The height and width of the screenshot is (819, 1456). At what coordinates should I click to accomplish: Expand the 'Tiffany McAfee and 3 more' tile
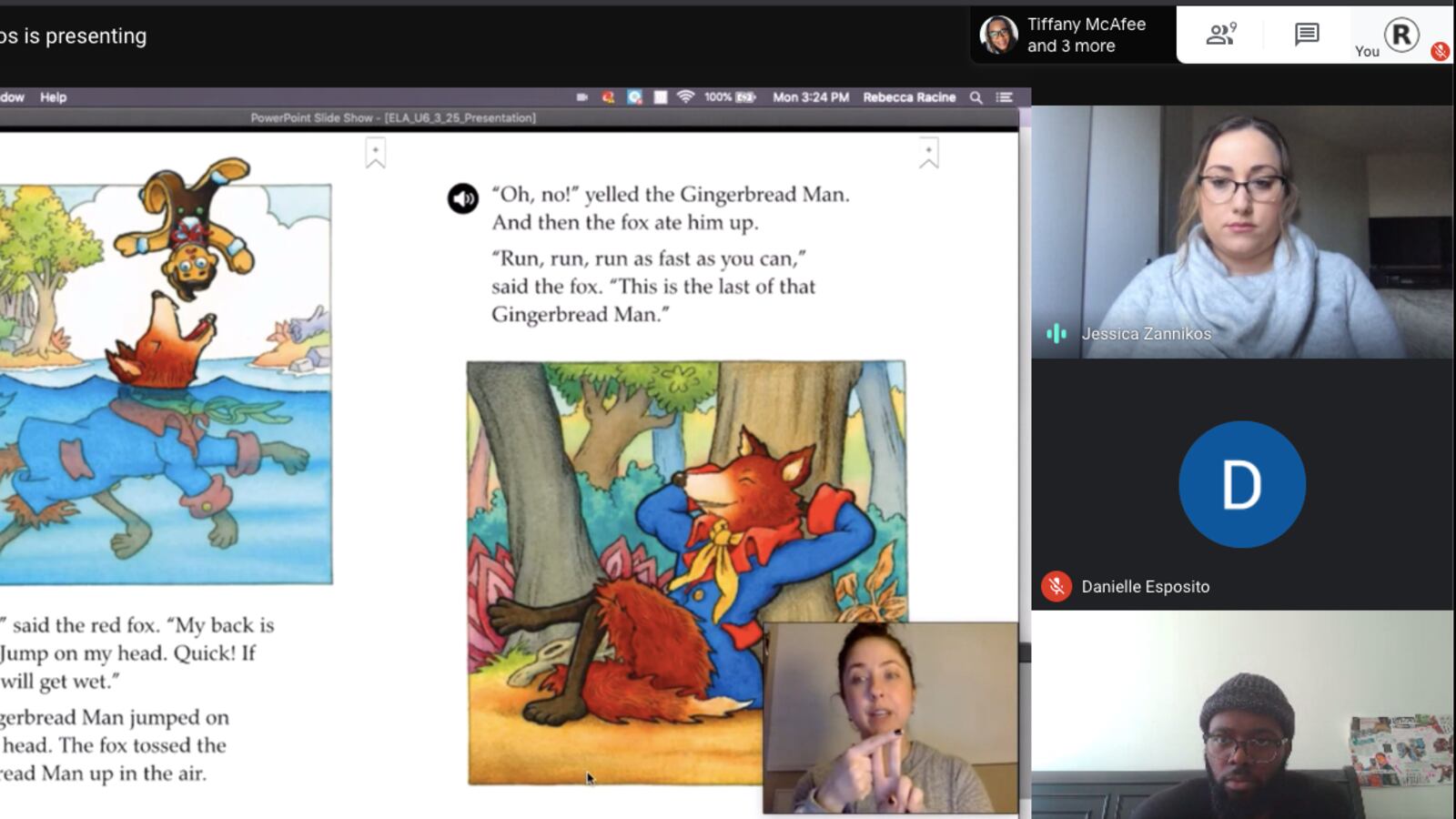(x=1072, y=35)
